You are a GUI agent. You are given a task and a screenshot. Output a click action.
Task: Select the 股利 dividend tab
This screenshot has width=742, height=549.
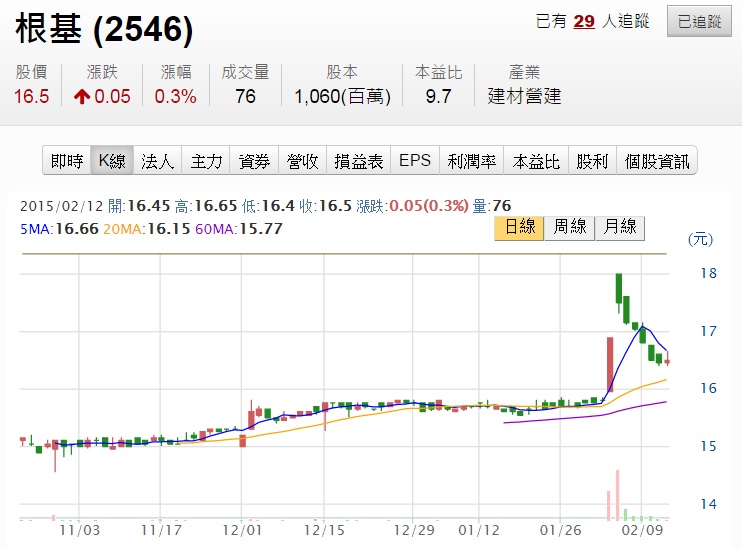click(x=592, y=161)
